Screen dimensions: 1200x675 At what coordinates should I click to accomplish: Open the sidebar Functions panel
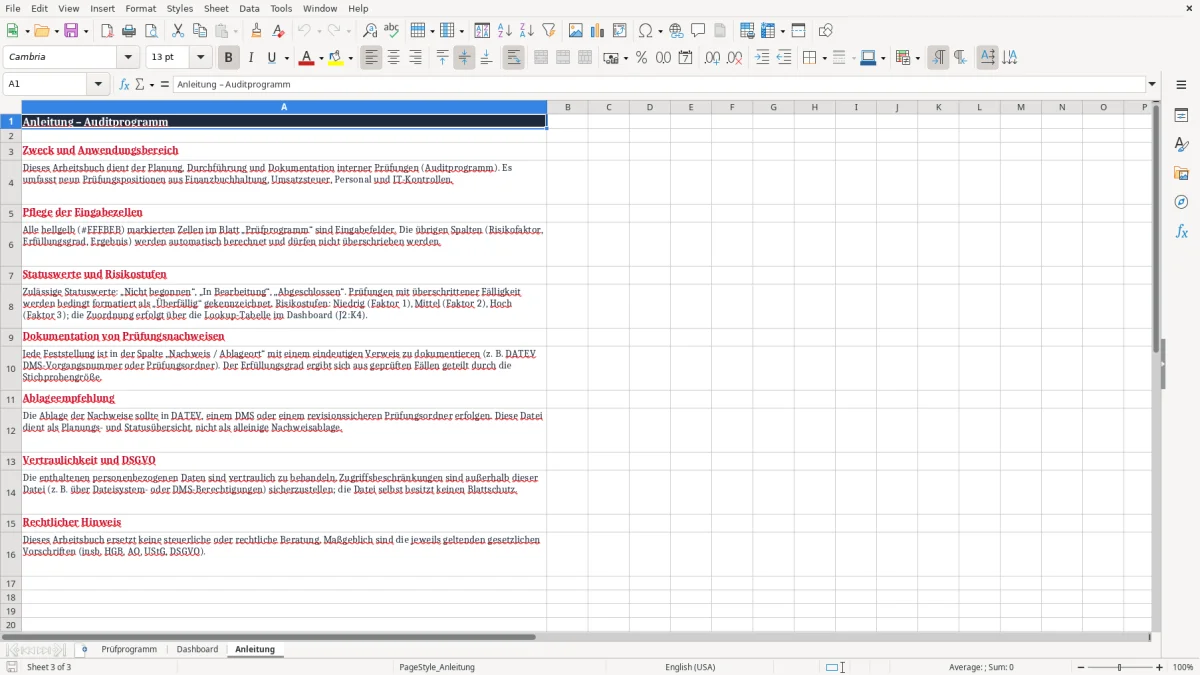pos(1181,231)
